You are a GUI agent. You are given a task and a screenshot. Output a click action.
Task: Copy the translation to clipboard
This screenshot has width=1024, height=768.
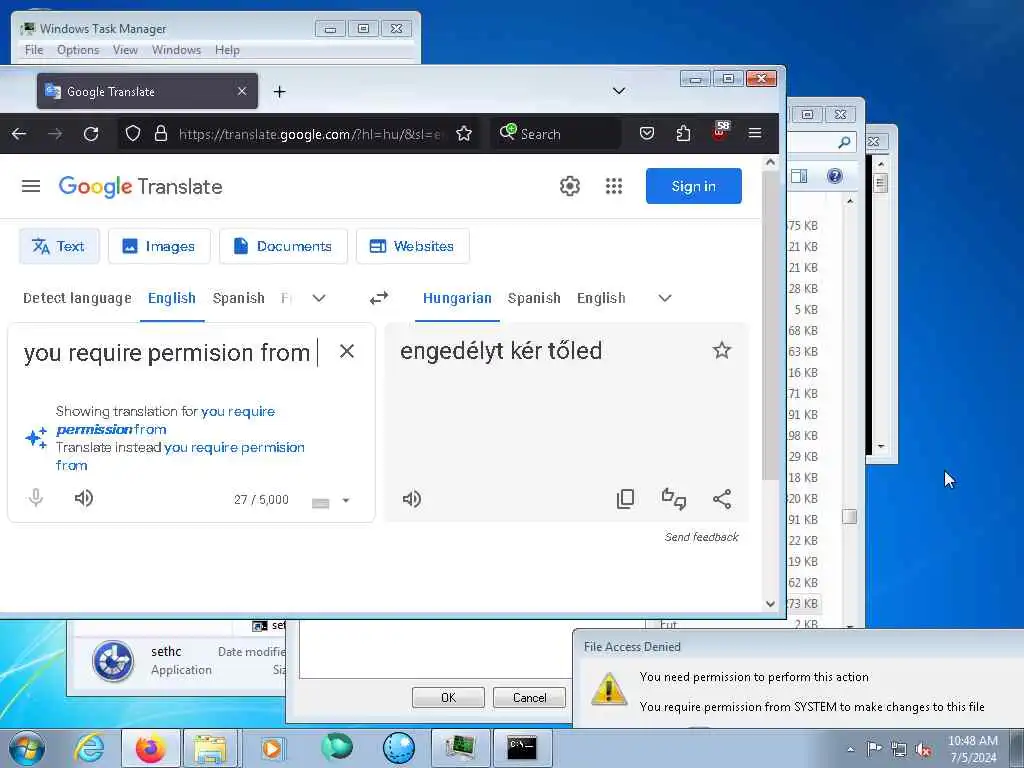[x=625, y=499]
